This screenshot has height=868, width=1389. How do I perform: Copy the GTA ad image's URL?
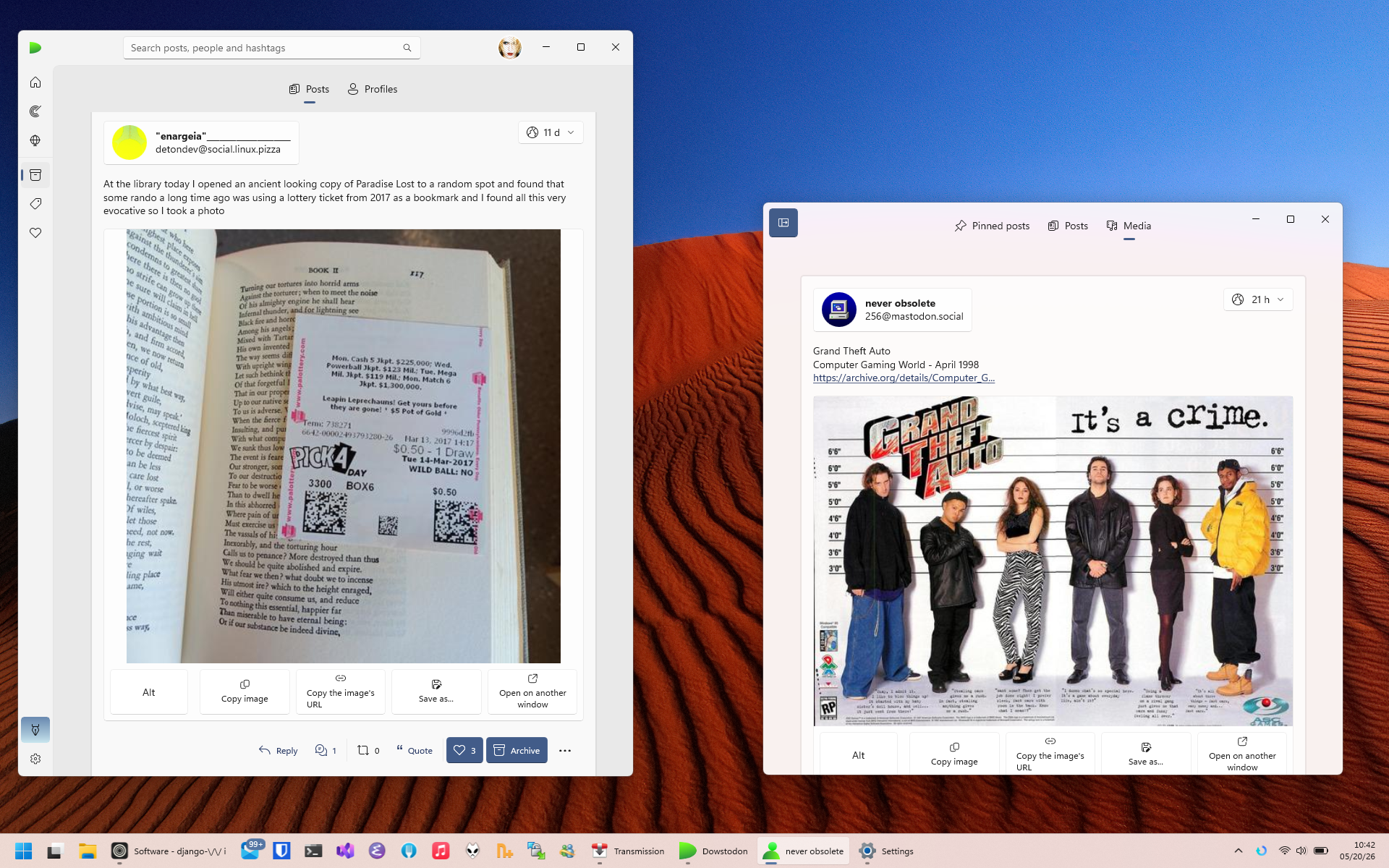[1050, 754]
